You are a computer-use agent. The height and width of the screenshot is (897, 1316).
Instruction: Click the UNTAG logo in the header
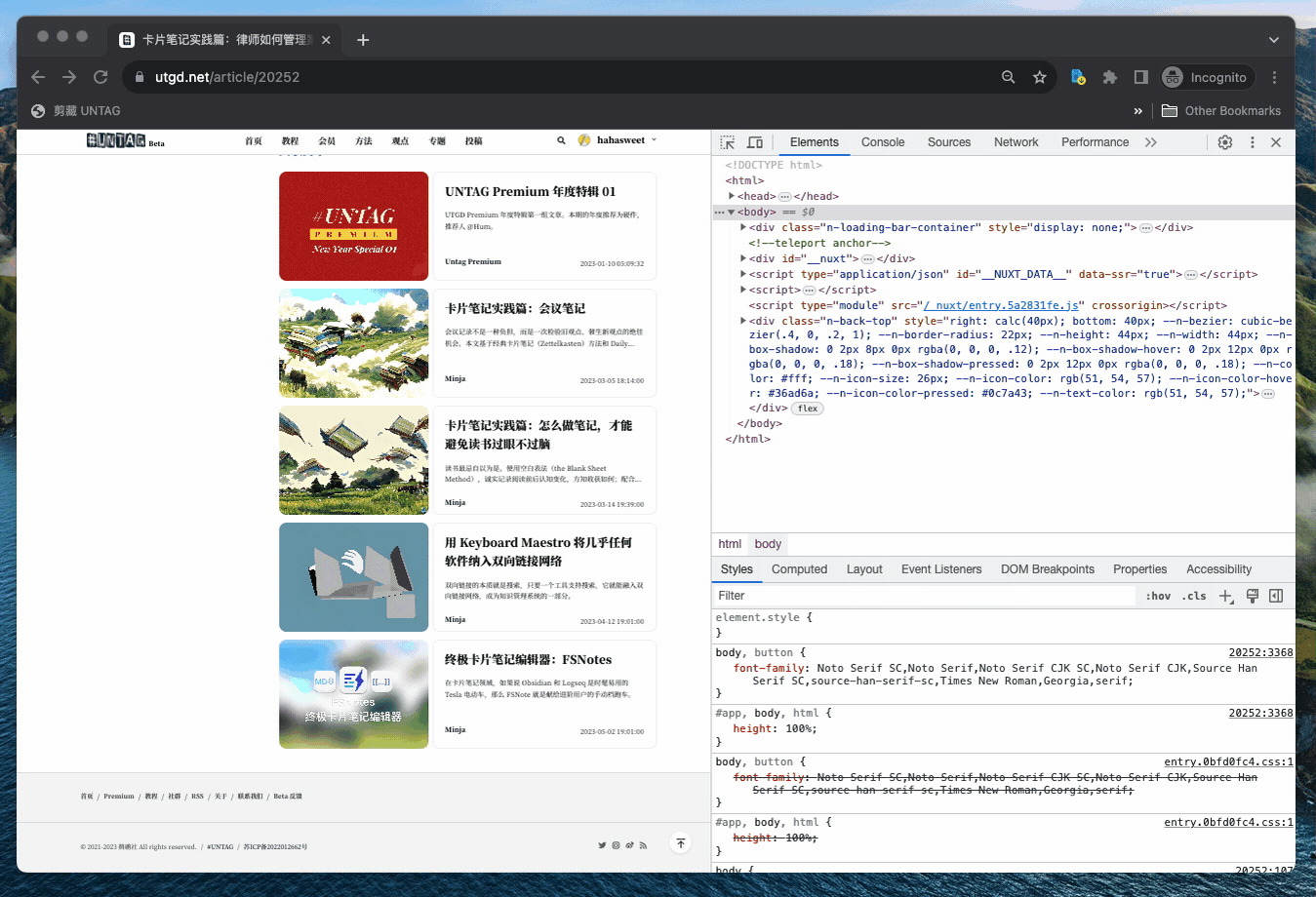click(116, 140)
